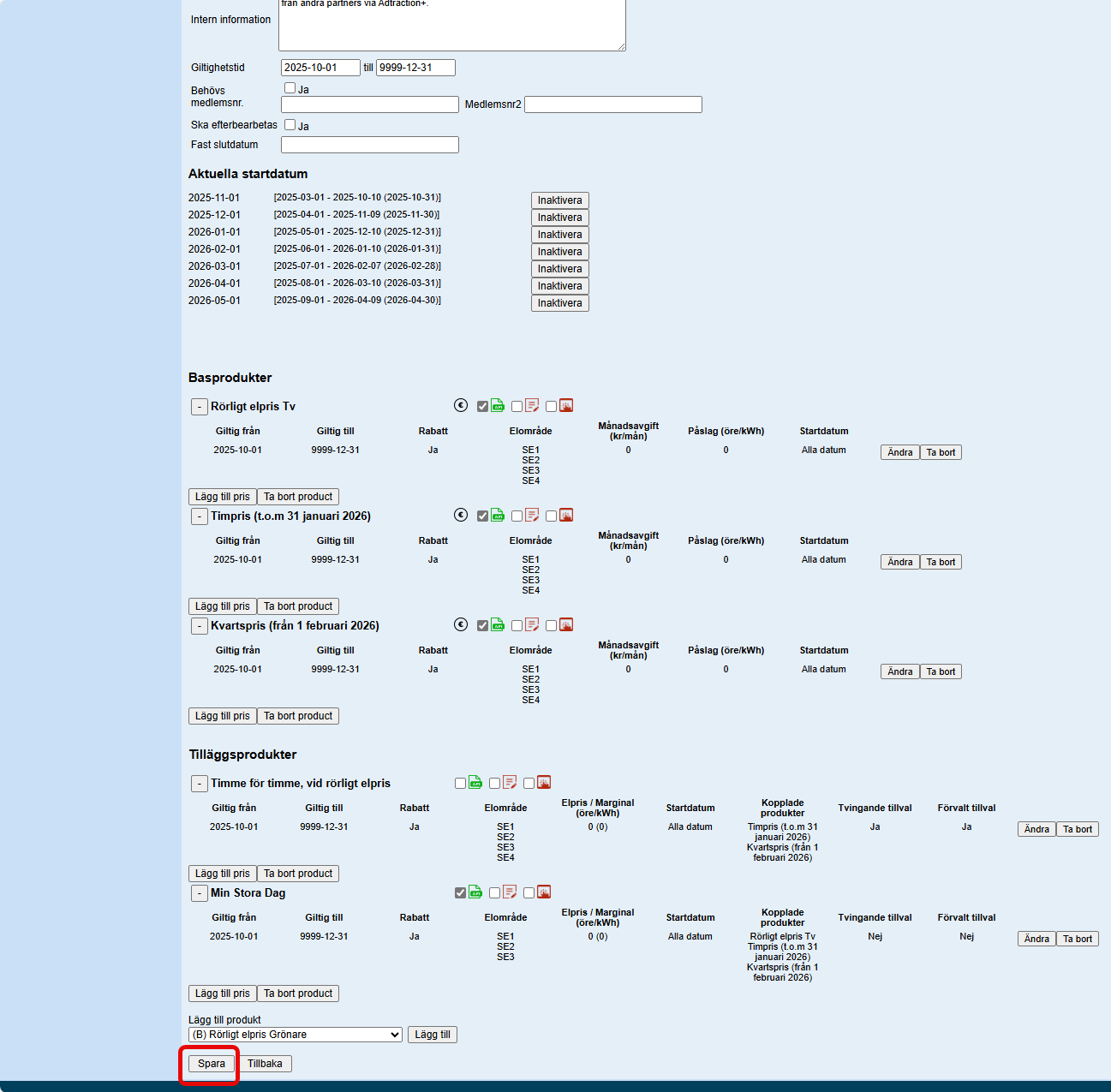
Task: Open the 'Lägg till produkt' dropdown
Action: 295,1035
